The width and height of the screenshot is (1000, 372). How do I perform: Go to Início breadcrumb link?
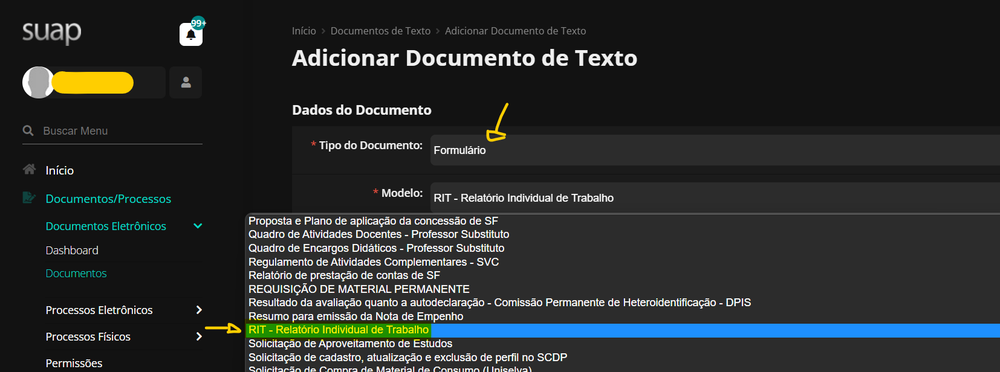303,31
